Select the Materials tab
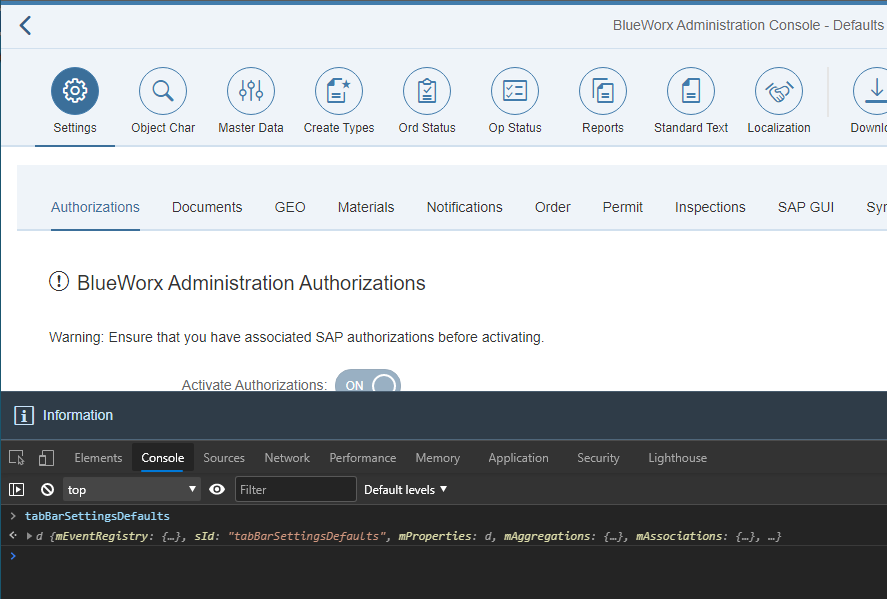 point(366,208)
